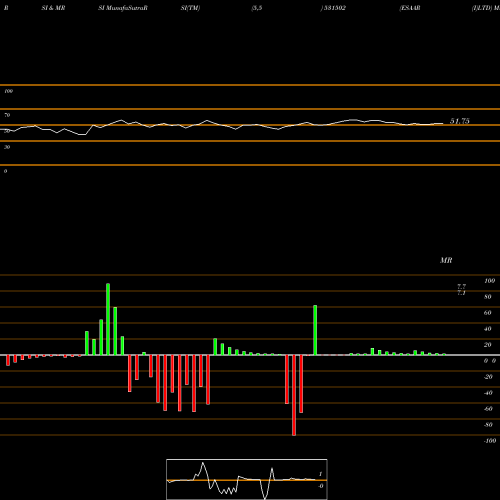This screenshot has height=500, width=500.
Task: Click the '20' label on MR axis
Action: 488,345
